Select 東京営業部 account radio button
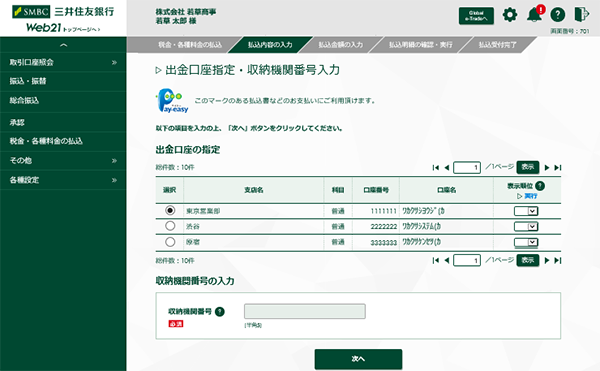Image resolution: width=600 pixels, height=371 pixels. pos(170,210)
